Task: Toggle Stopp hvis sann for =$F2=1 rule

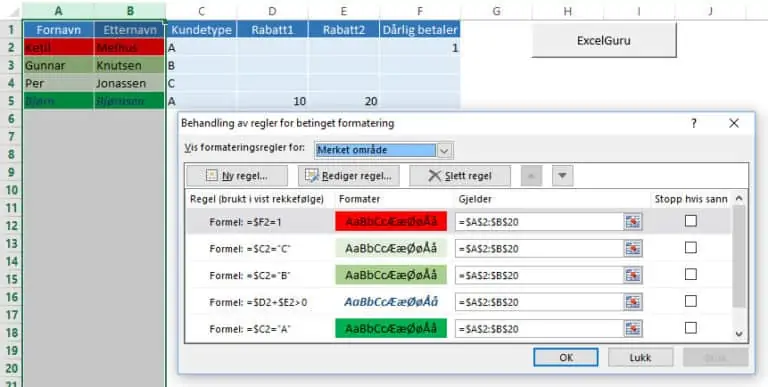Action: (x=691, y=221)
